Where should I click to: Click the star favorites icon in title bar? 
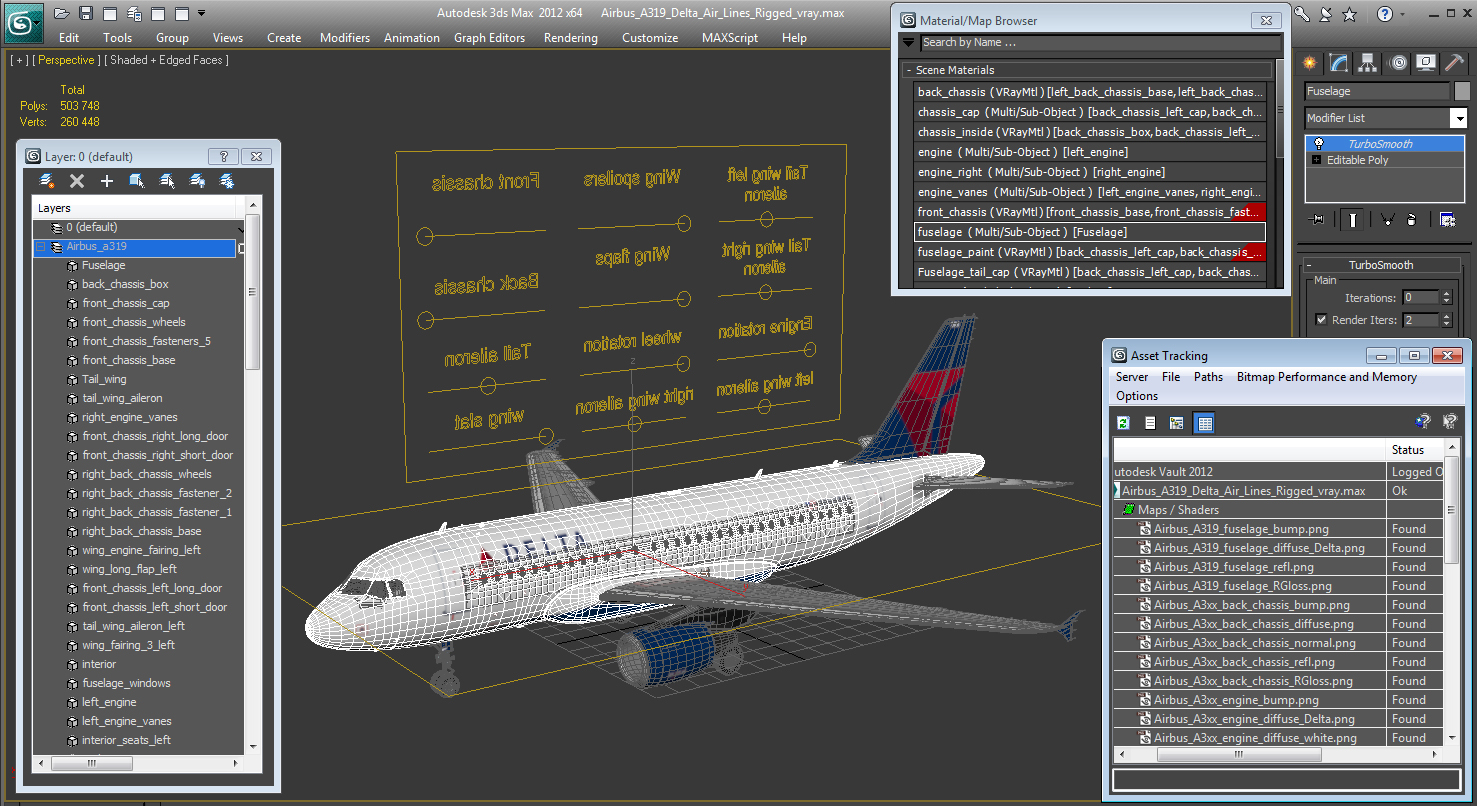pos(1349,14)
